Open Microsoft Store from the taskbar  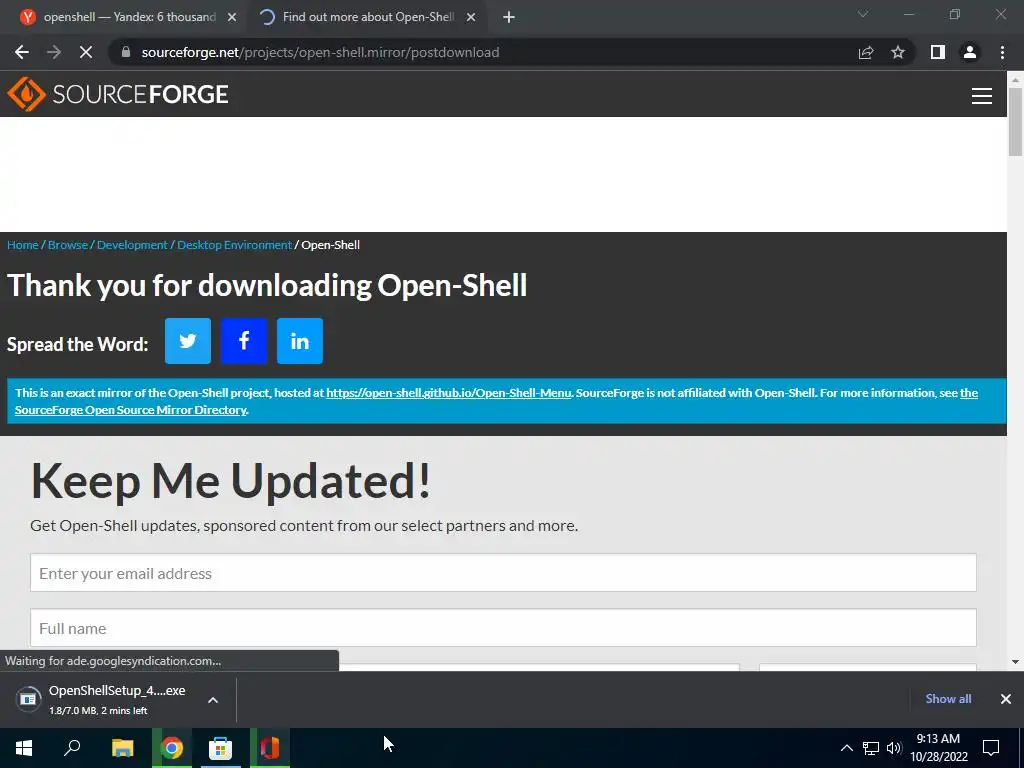pos(220,748)
